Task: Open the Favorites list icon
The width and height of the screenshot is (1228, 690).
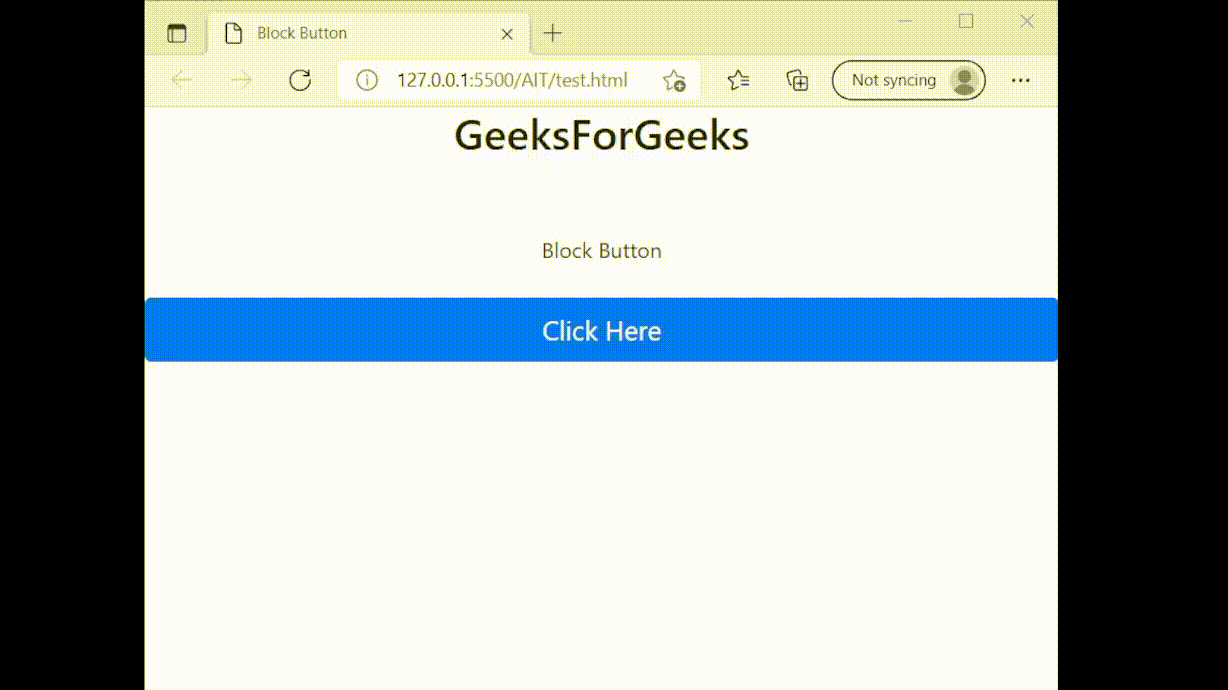Action: pyautogui.click(x=738, y=80)
